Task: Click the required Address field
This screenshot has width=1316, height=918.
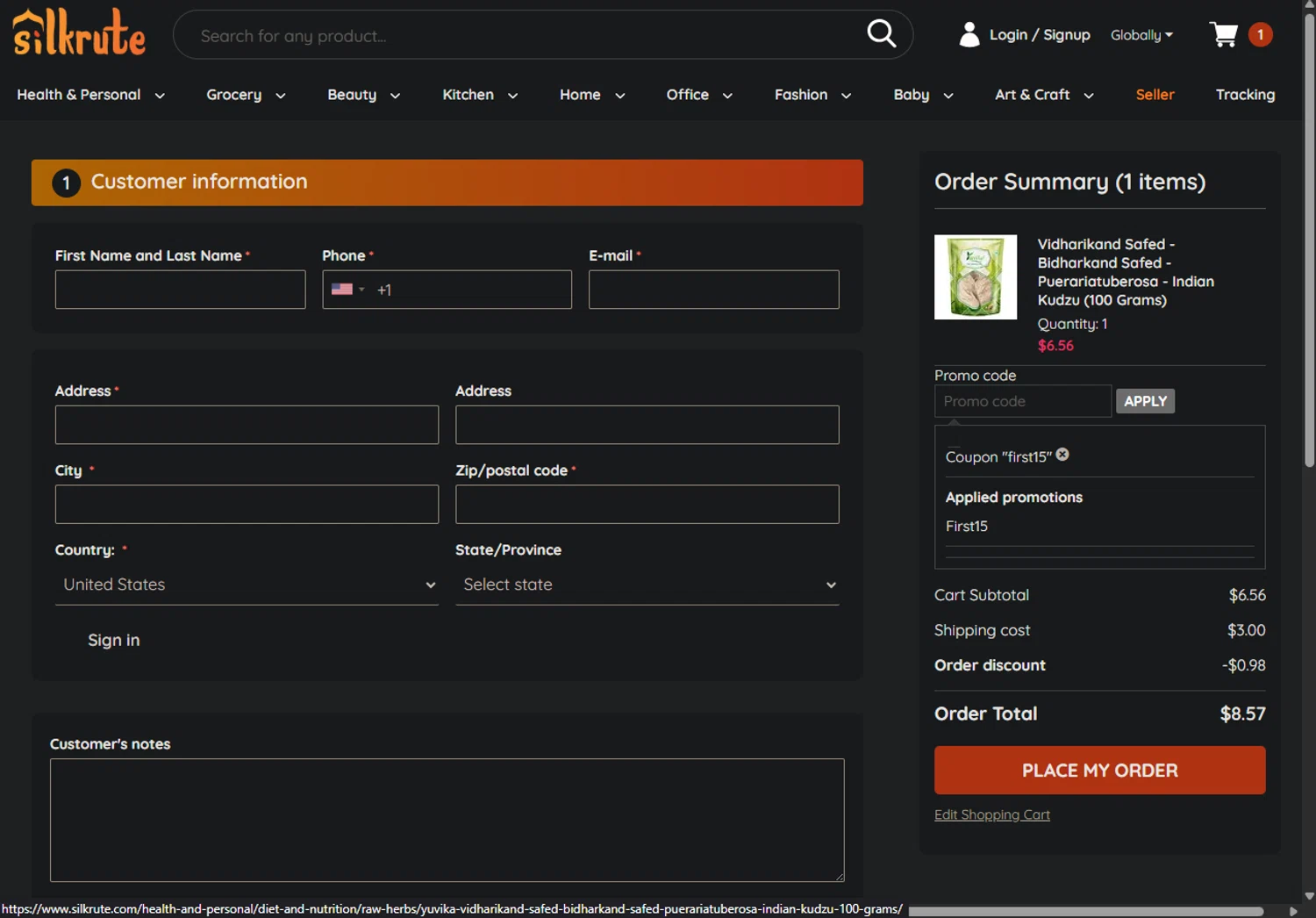Action: pos(247,425)
